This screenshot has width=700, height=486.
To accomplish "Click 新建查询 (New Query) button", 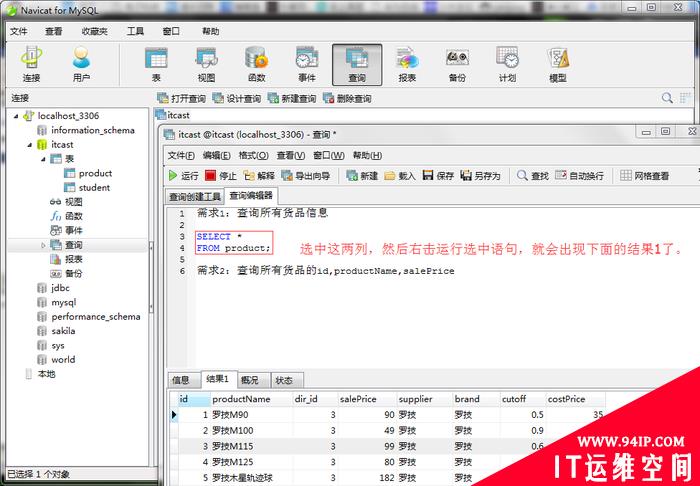I will 292,98.
